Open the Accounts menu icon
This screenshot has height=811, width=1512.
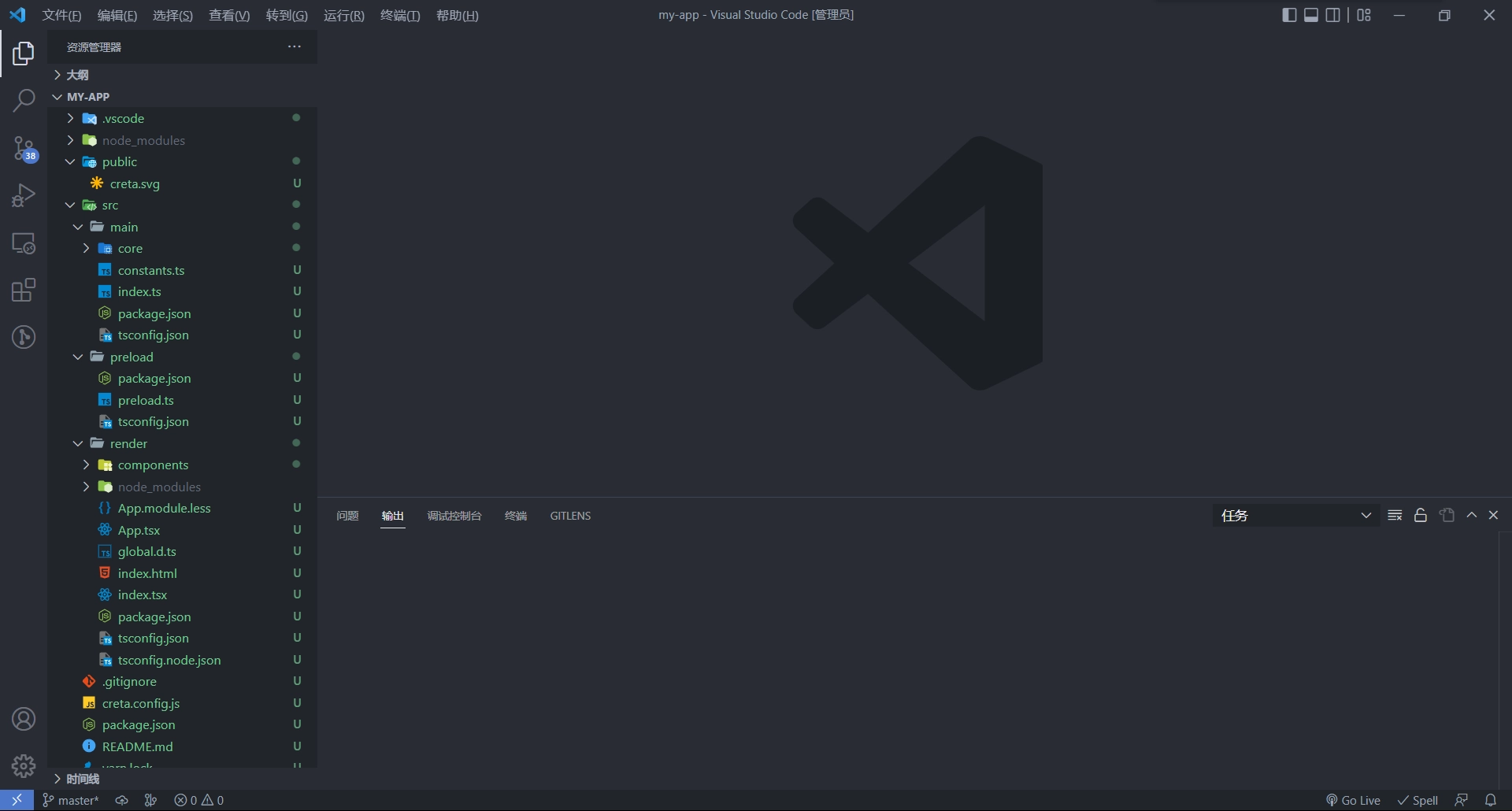tap(24, 719)
